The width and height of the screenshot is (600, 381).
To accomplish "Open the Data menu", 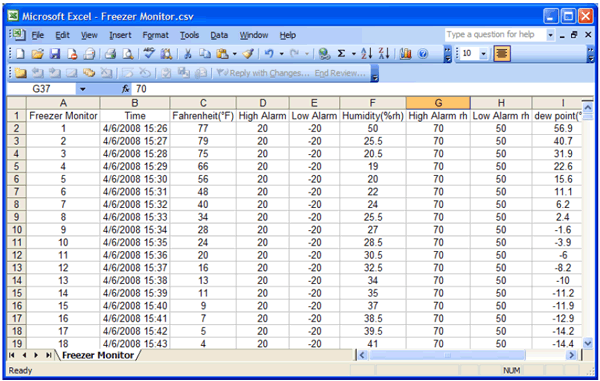I will coord(219,35).
